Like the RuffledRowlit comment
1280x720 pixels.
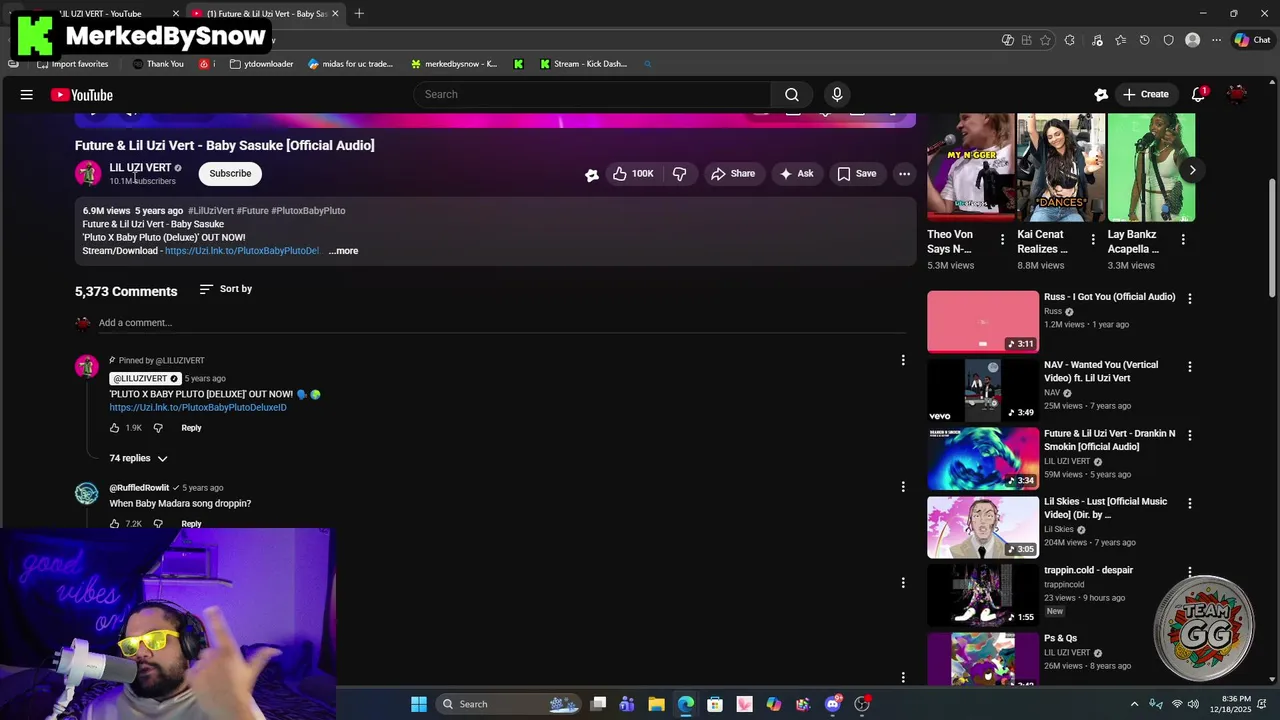[114, 524]
